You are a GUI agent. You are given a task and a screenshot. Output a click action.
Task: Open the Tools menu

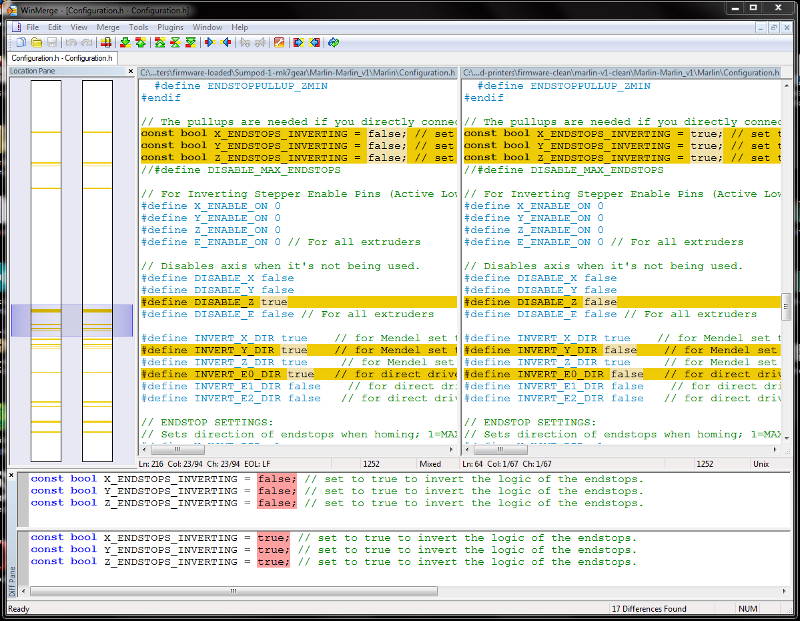tap(138, 28)
